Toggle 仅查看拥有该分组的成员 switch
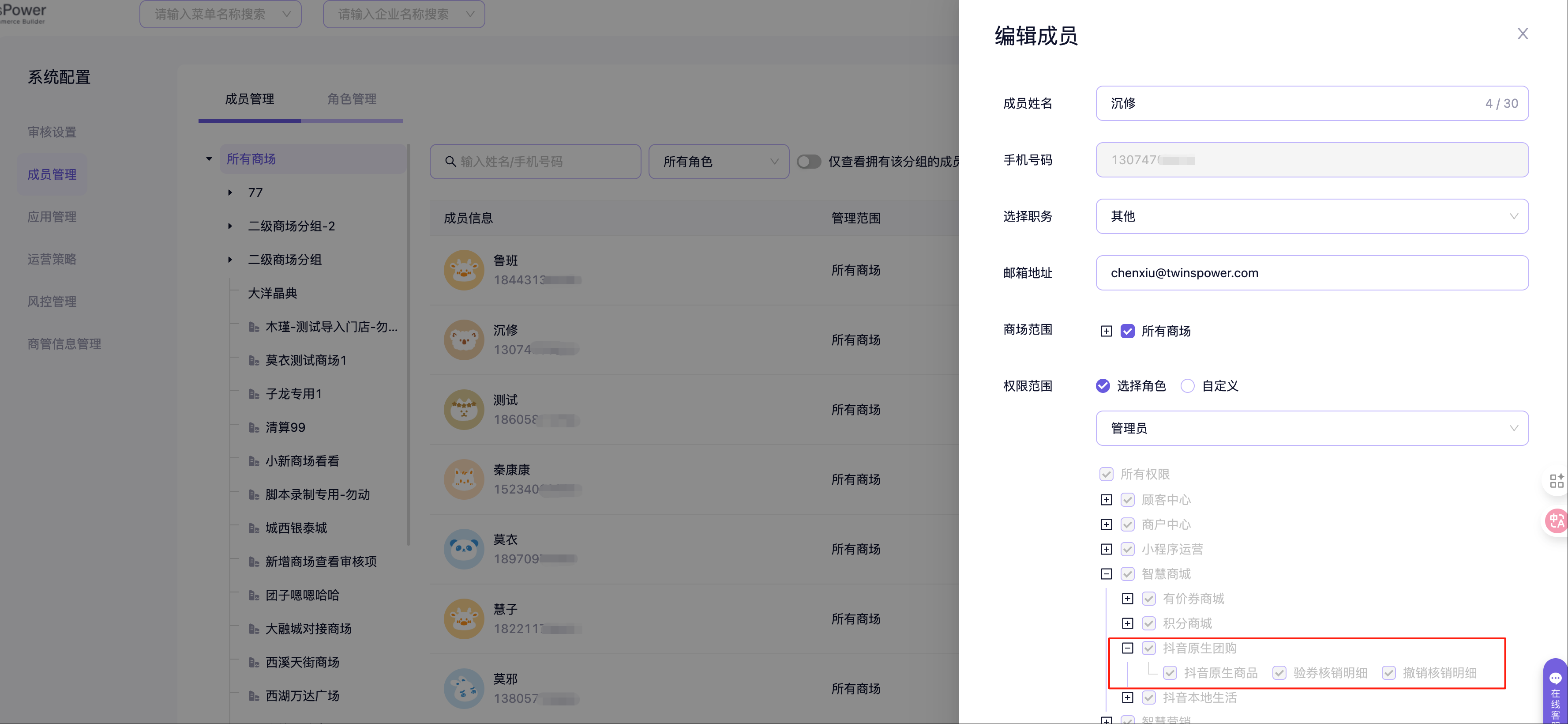This screenshot has height=724, width=1568. point(809,162)
